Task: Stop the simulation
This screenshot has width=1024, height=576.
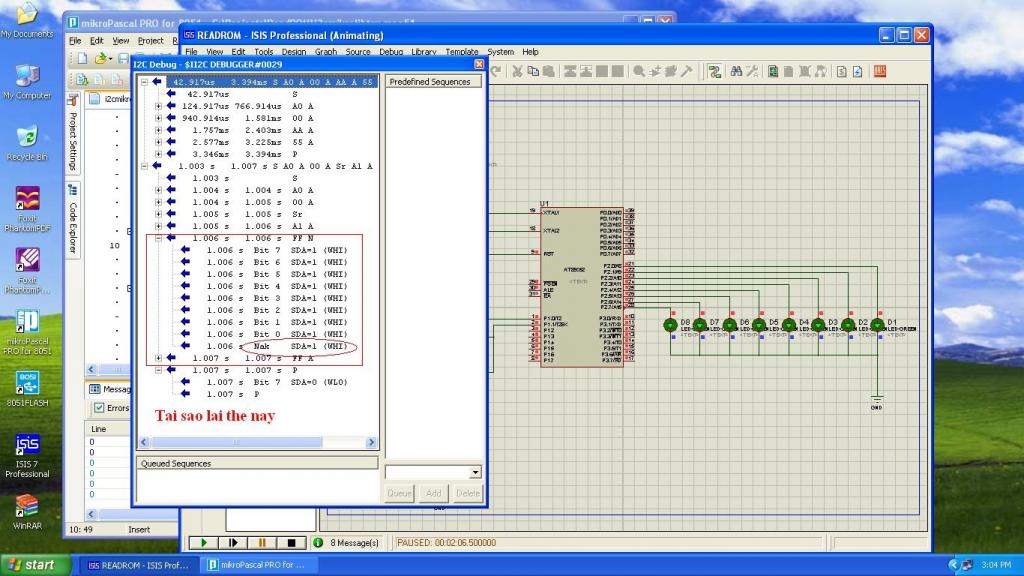Action: click(291, 543)
